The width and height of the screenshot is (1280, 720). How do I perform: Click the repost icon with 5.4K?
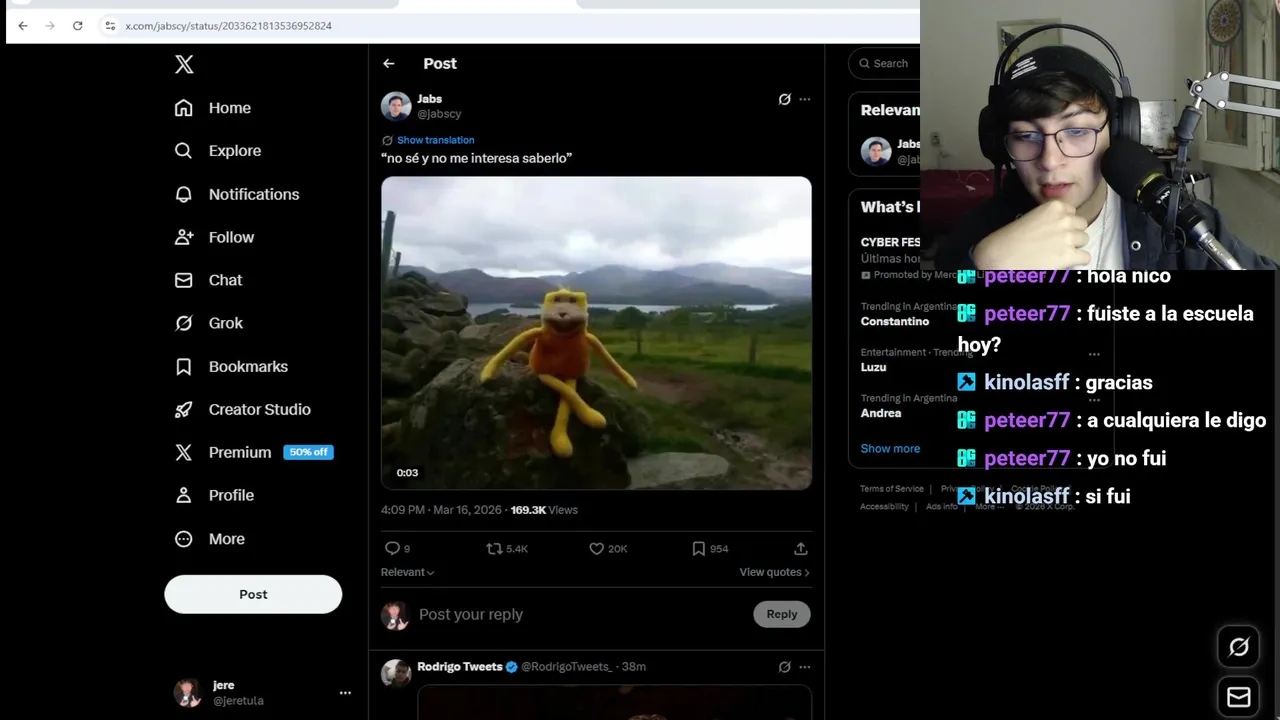[494, 548]
